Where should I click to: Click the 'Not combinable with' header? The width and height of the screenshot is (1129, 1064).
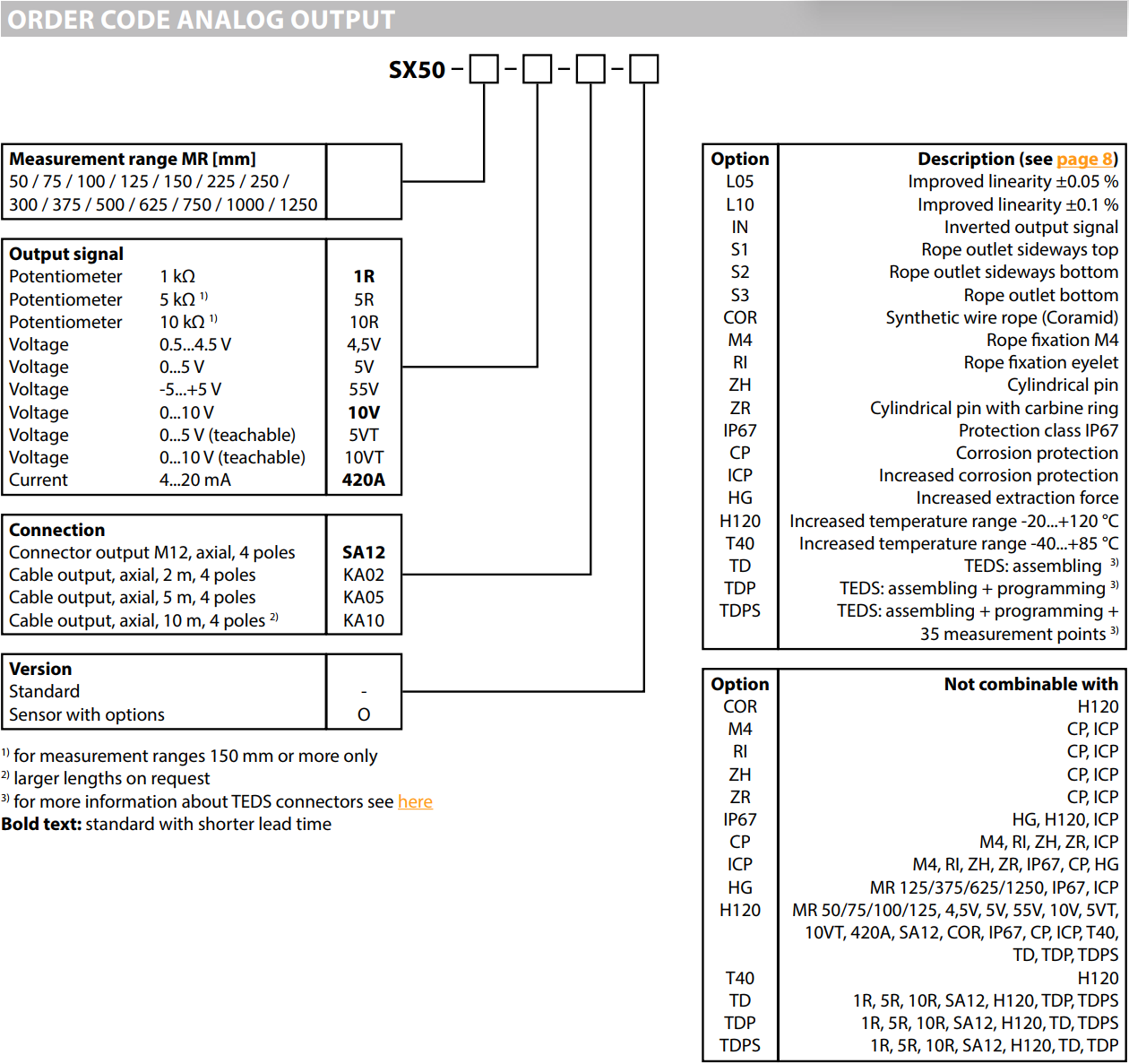(x=1031, y=684)
